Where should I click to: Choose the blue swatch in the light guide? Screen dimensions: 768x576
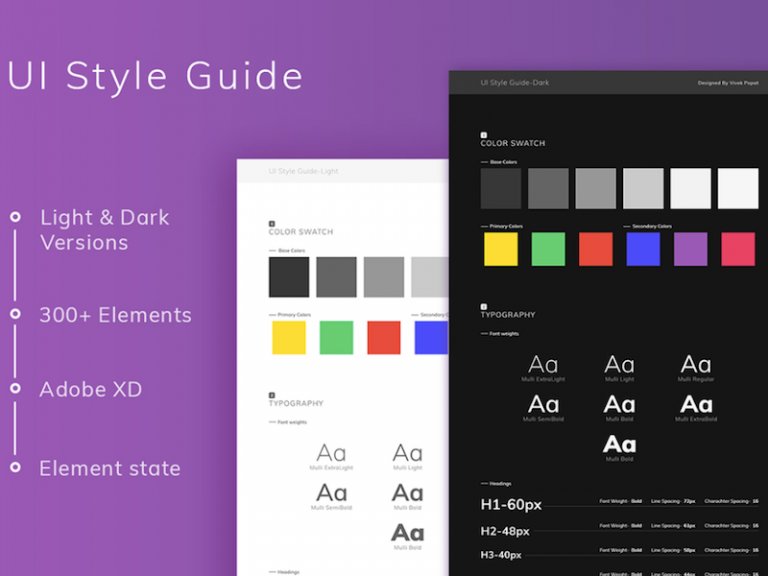(431, 337)
